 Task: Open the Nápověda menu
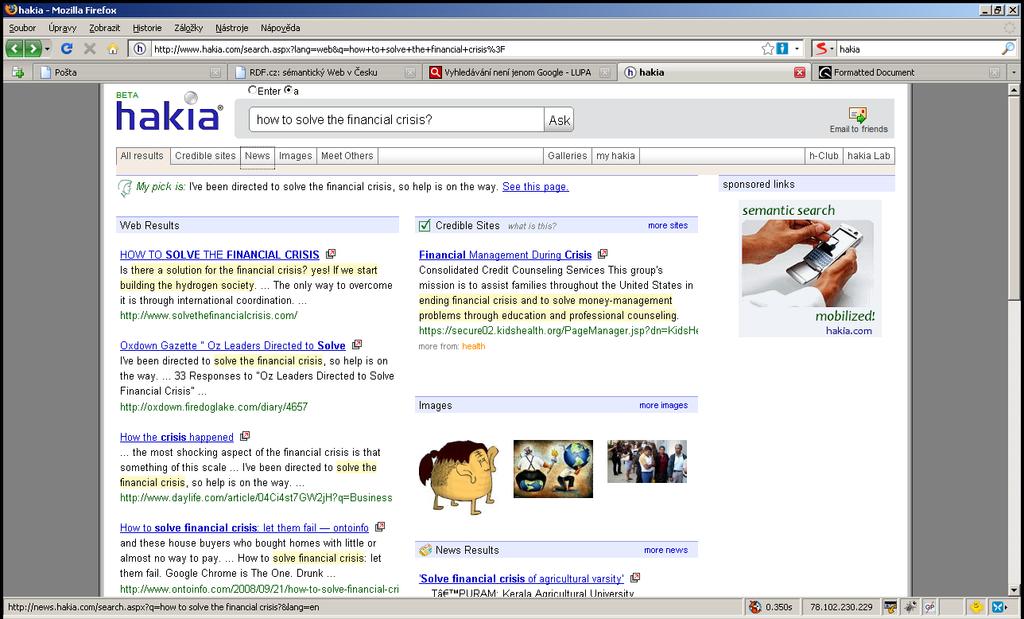pyautogui.click(x=280, y=28)
